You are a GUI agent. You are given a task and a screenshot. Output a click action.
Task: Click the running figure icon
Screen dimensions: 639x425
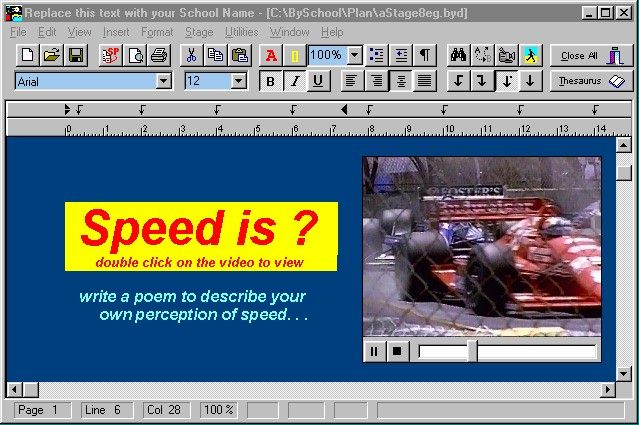pos(531,55)
